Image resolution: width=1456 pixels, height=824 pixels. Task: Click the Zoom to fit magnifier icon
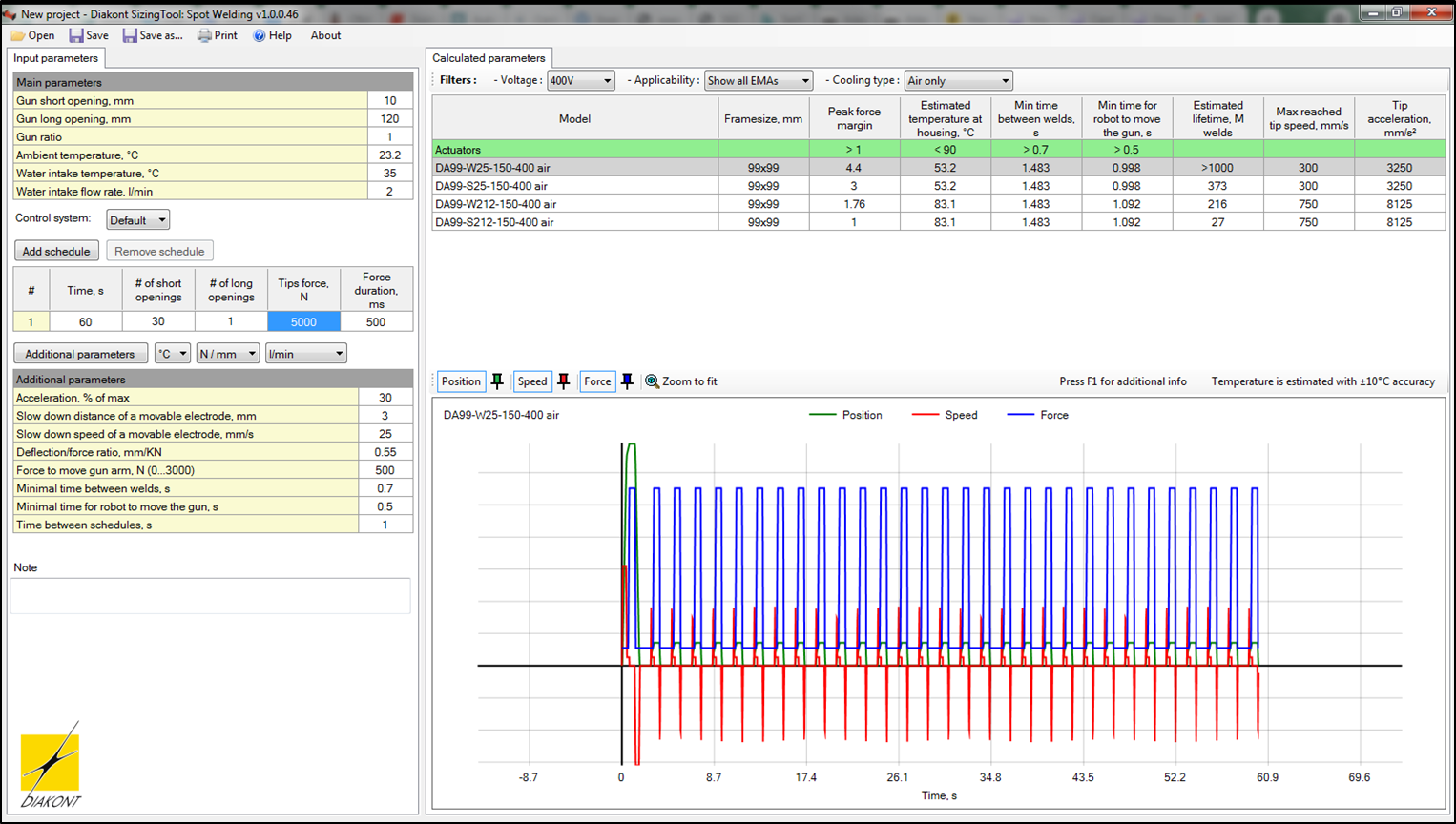click(652, 381)
